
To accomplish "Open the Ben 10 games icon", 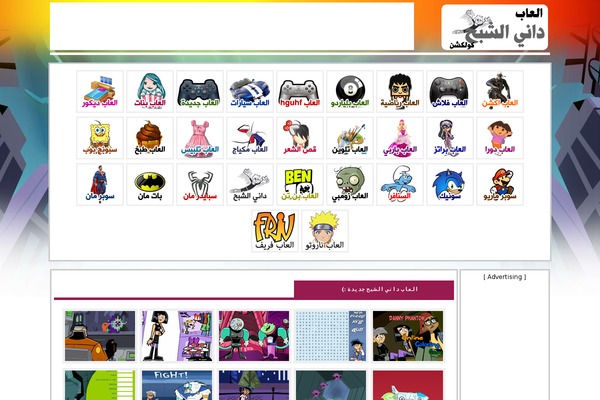I will 300,184.
